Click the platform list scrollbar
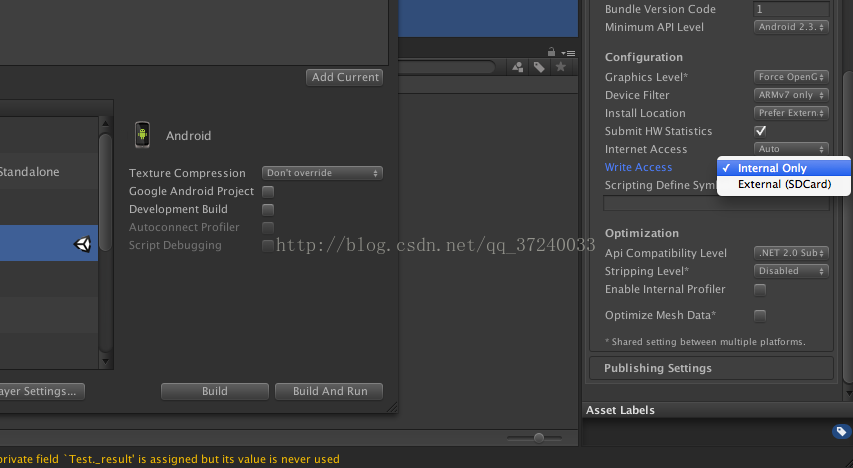This screenshot has width=853, height=468. click(x=106, y=192)
